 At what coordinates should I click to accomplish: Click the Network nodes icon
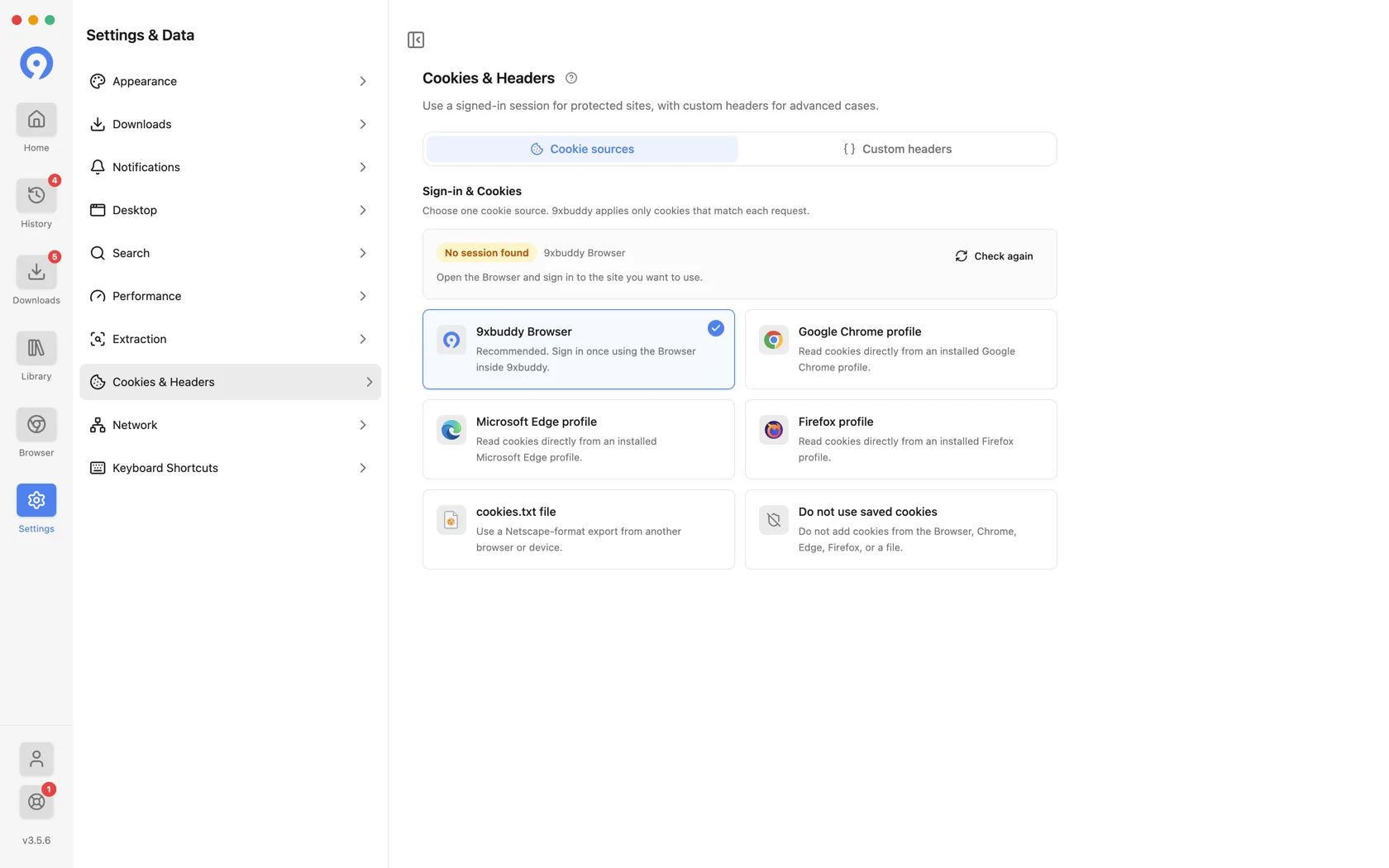pos(98,425)
